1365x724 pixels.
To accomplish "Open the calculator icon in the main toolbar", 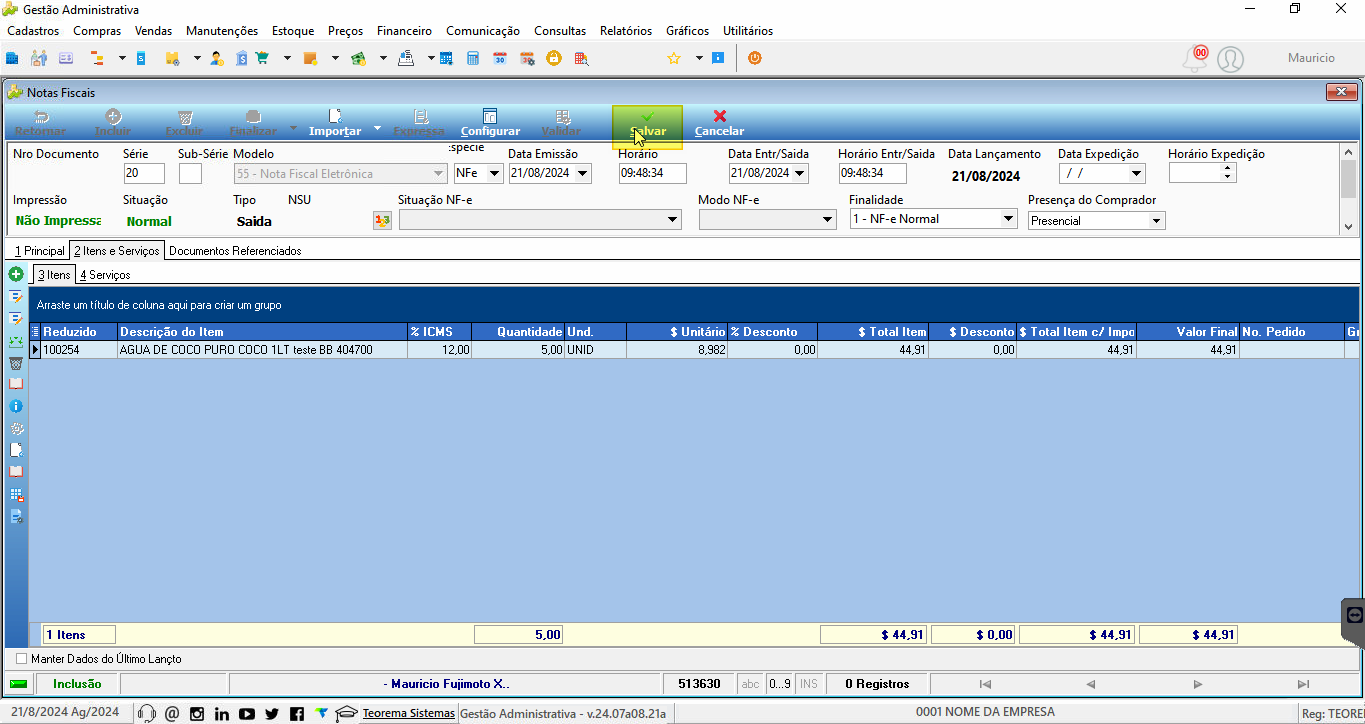I will 473,58.
